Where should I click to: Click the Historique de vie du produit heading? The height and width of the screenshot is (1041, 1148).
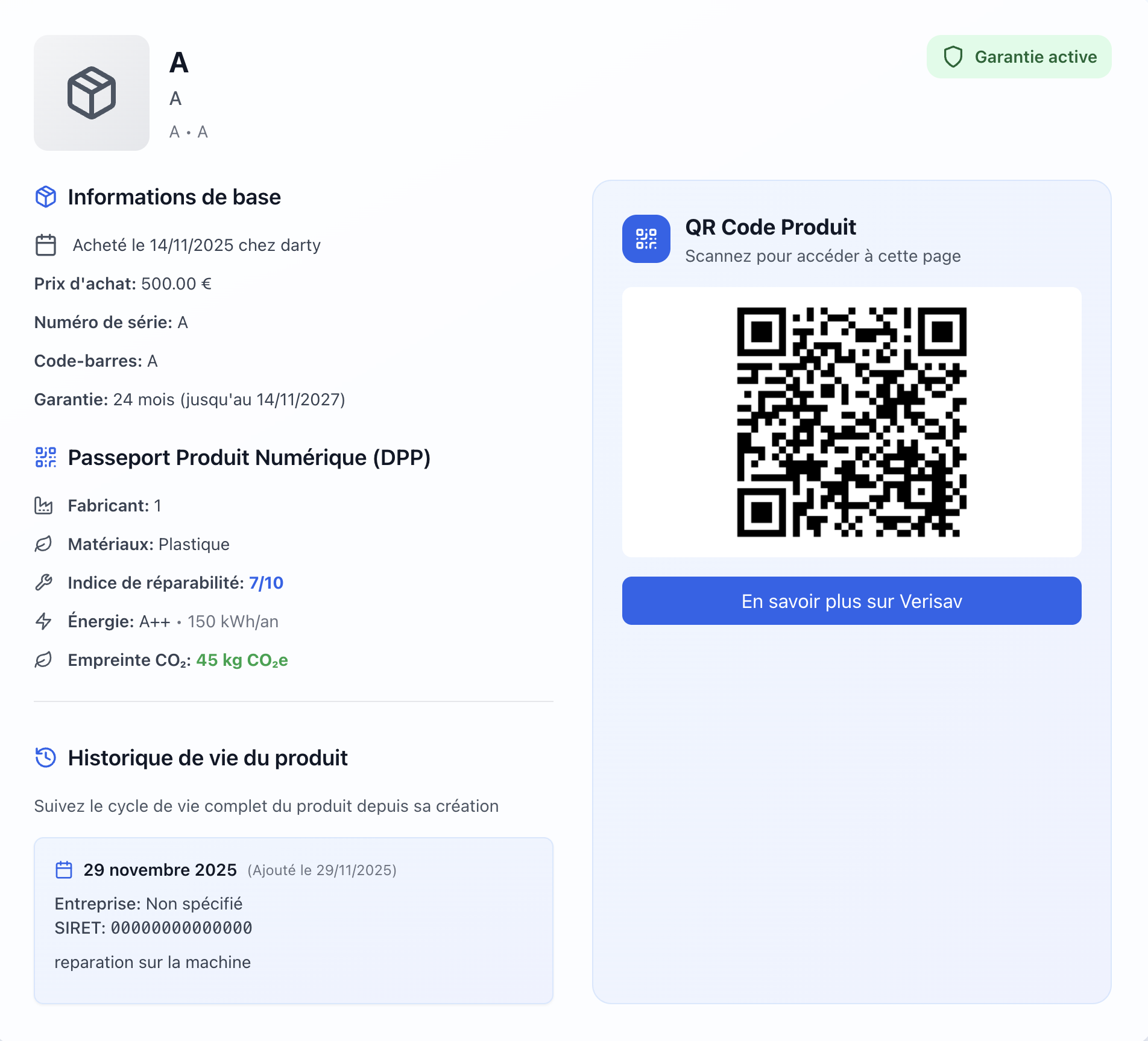point(207,758)
